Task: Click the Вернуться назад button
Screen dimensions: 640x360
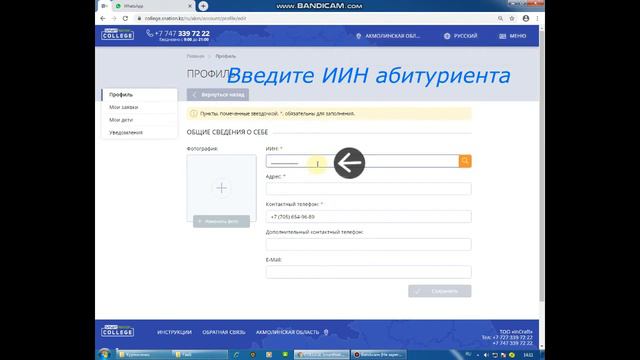Action: coord(218,95)
